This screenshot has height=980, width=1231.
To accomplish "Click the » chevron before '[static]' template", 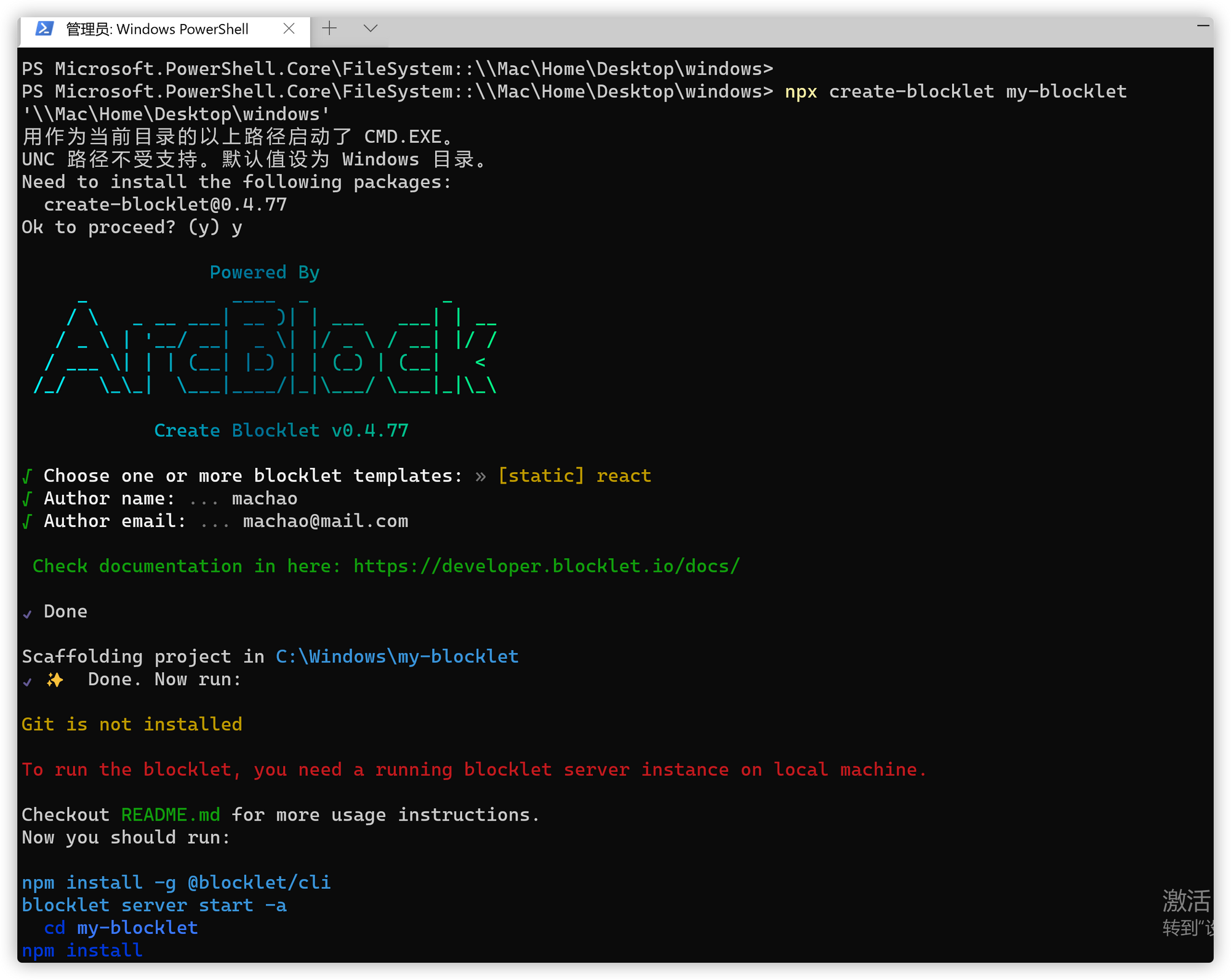I will [479, 475].
